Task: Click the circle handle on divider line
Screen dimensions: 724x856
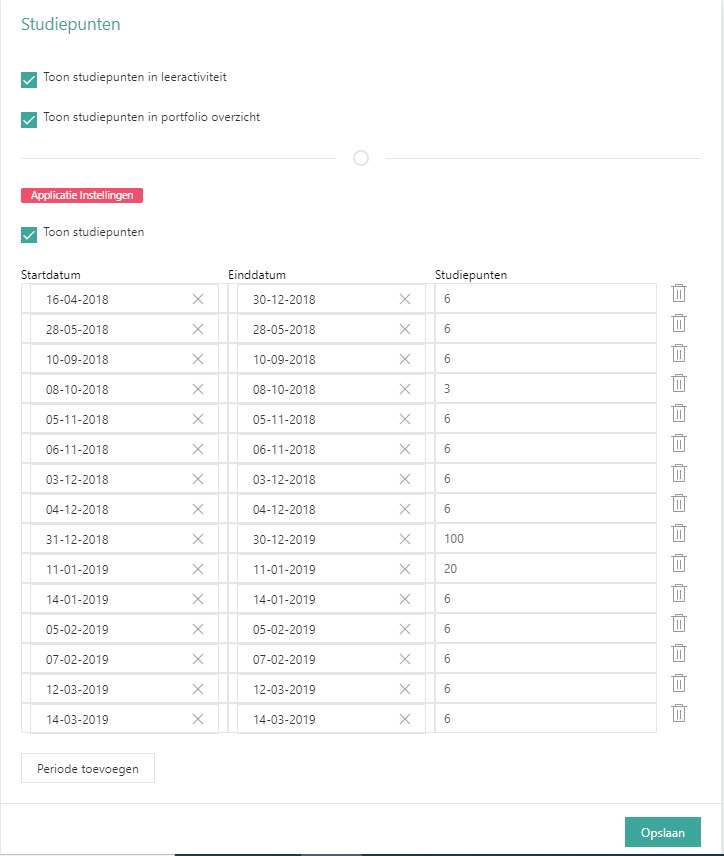Action: pyautogui.click(x=361, y=158)
